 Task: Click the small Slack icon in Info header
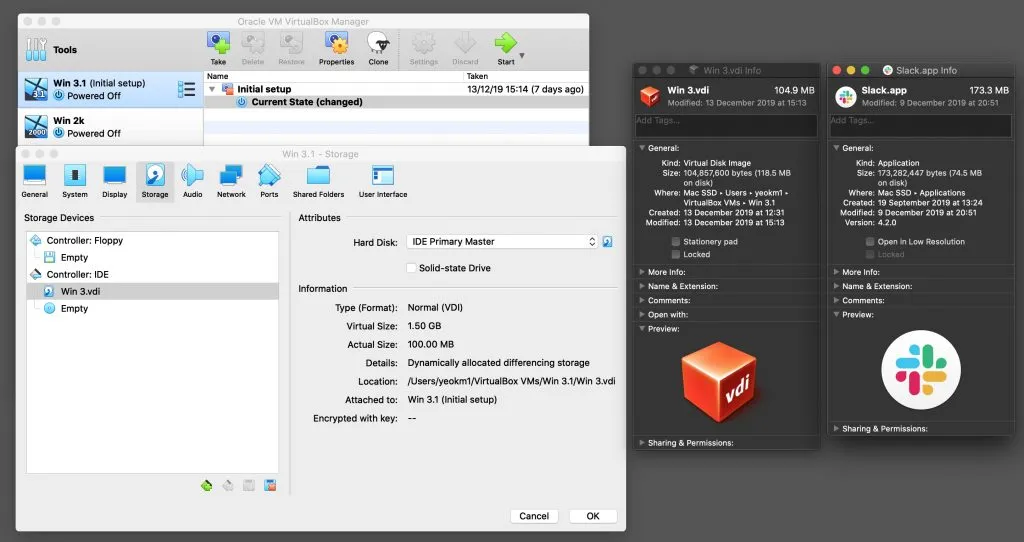[x=846, y=97]
